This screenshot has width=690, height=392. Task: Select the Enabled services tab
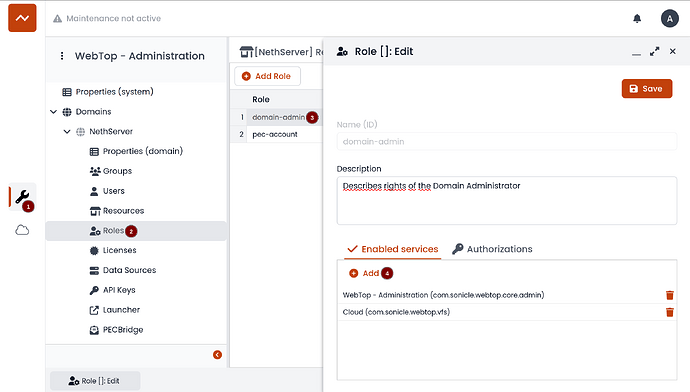click(393, 249)
